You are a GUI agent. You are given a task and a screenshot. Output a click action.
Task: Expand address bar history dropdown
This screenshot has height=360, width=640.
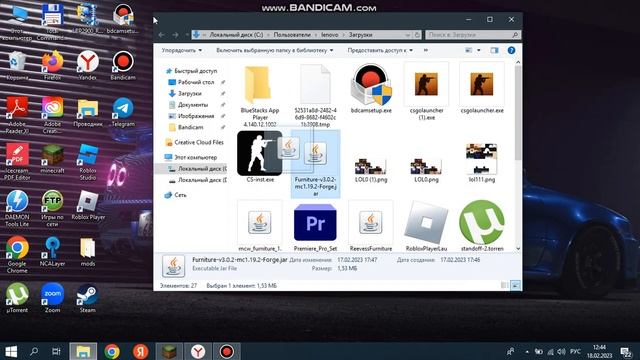coord(407,35)
